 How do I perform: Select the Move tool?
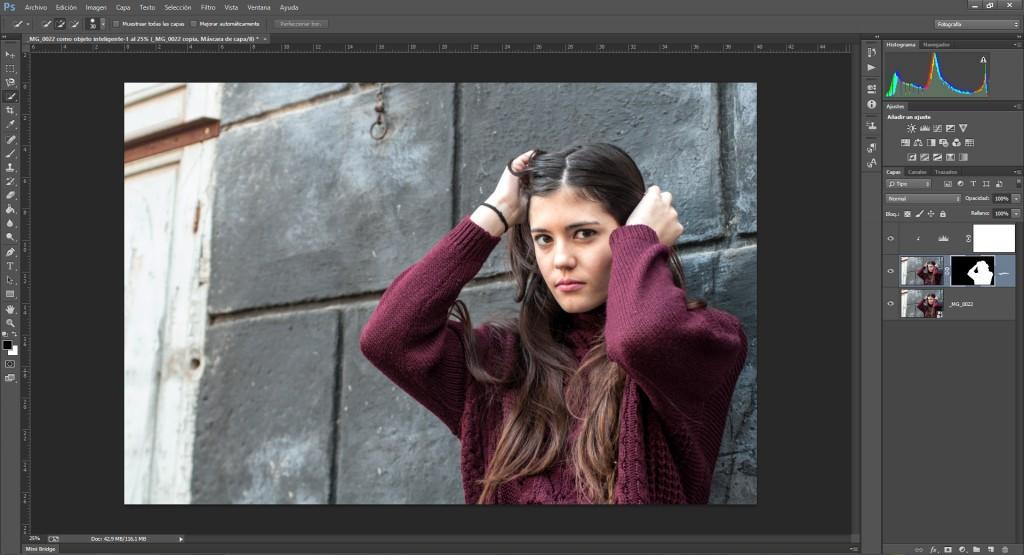click(10, 54)
